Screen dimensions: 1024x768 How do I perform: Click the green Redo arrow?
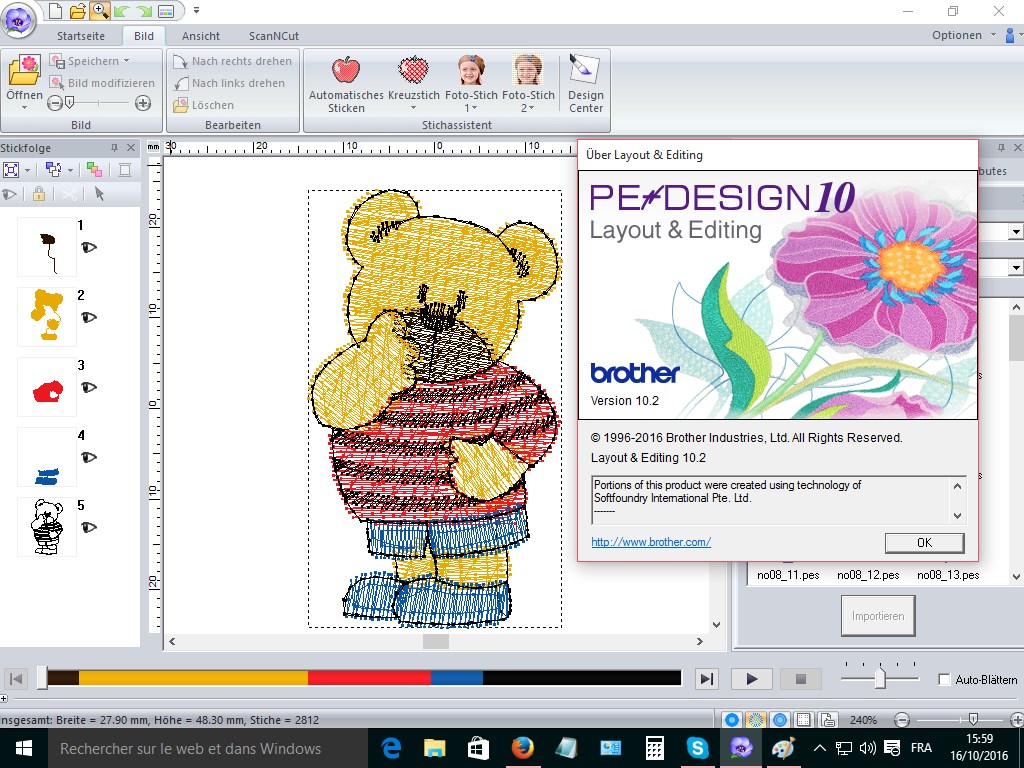(144, 10)
